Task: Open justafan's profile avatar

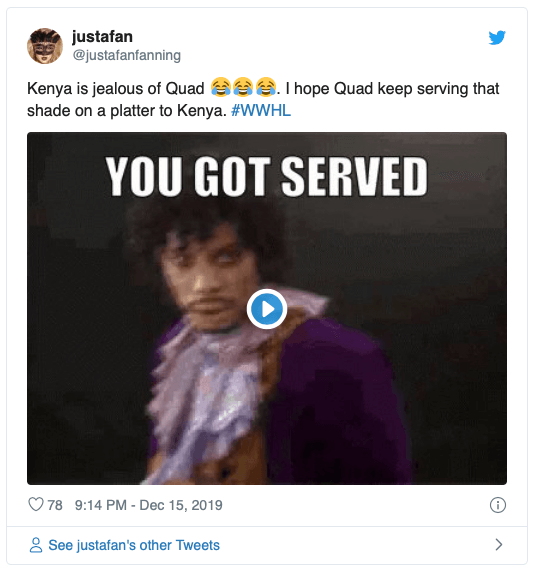Action: (45, 46)
